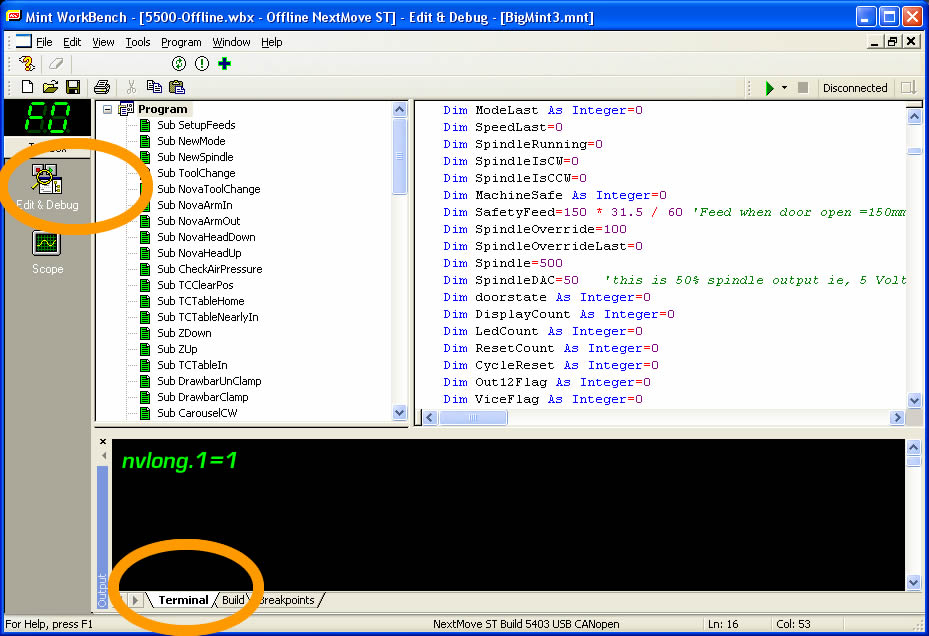This screenshot has width=929, height=636.
Task: Select Sub NewSpindle in the tree
Action: 195,157
